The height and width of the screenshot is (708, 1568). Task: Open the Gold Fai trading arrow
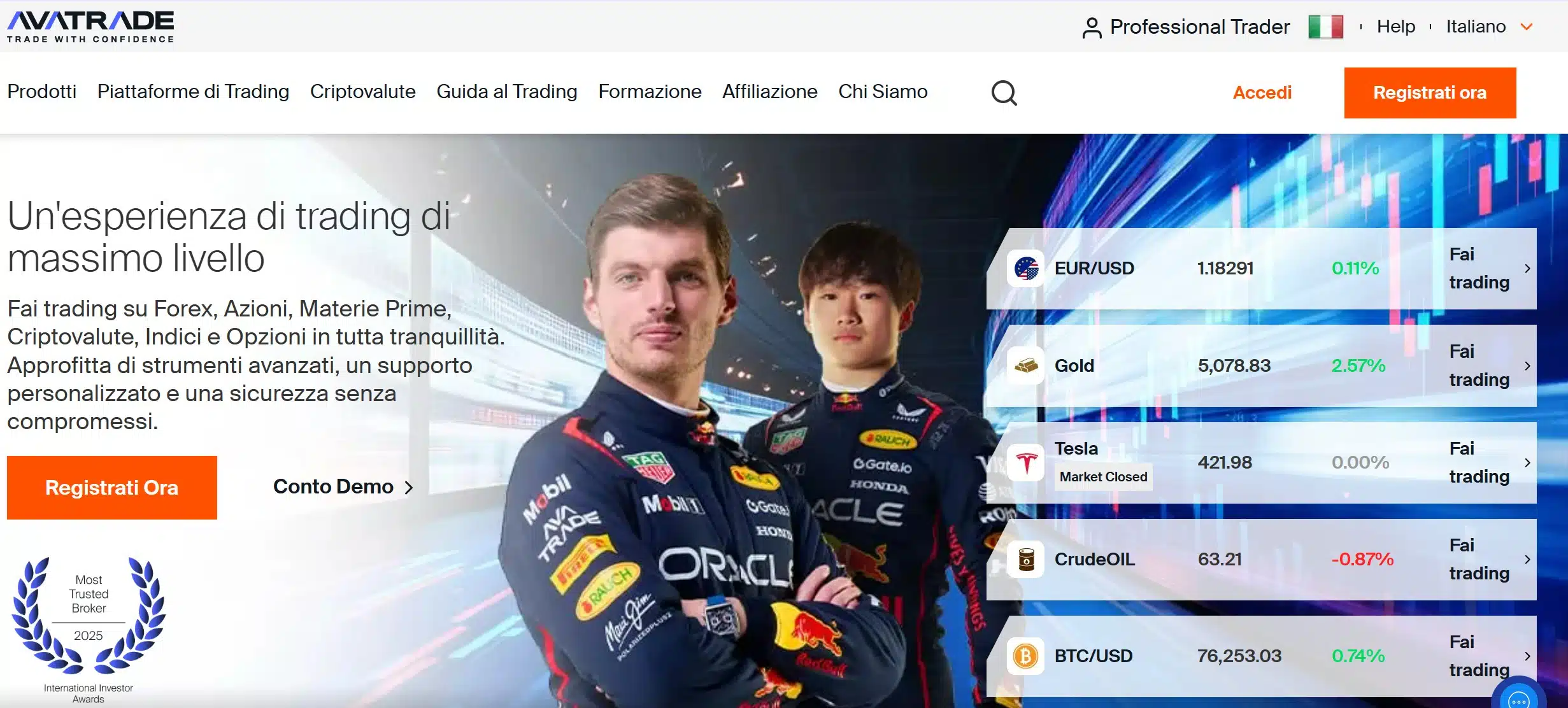(x=1527, y=366)
